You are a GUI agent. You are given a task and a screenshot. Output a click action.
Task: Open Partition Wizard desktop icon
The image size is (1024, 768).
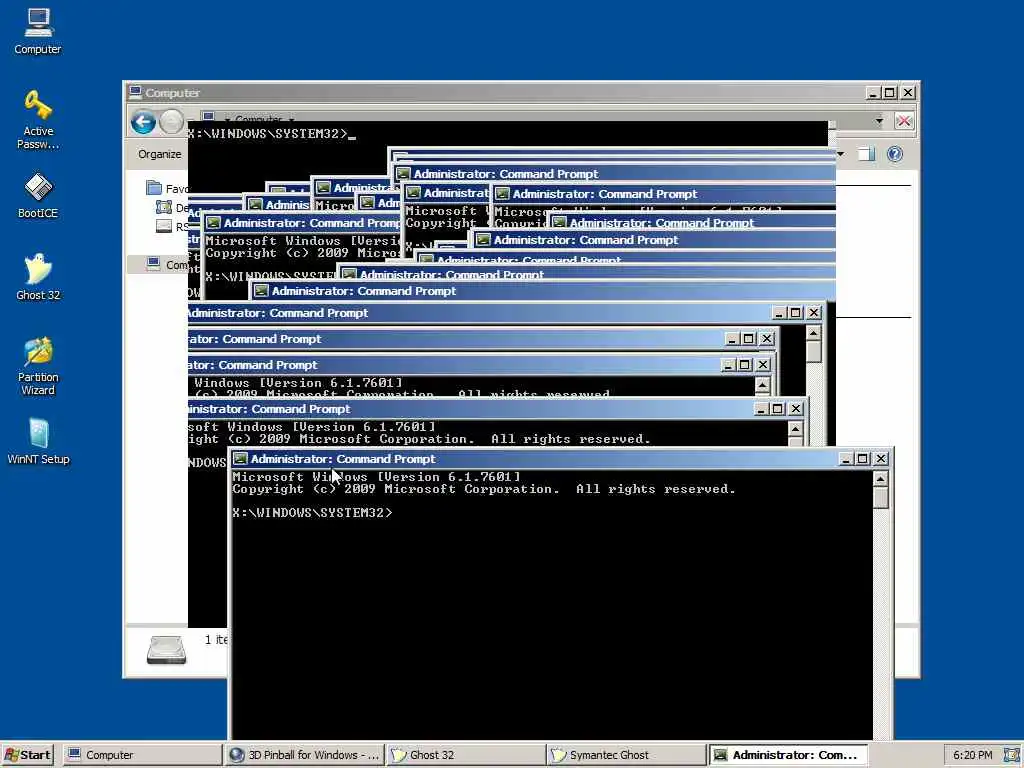(38, 366)
